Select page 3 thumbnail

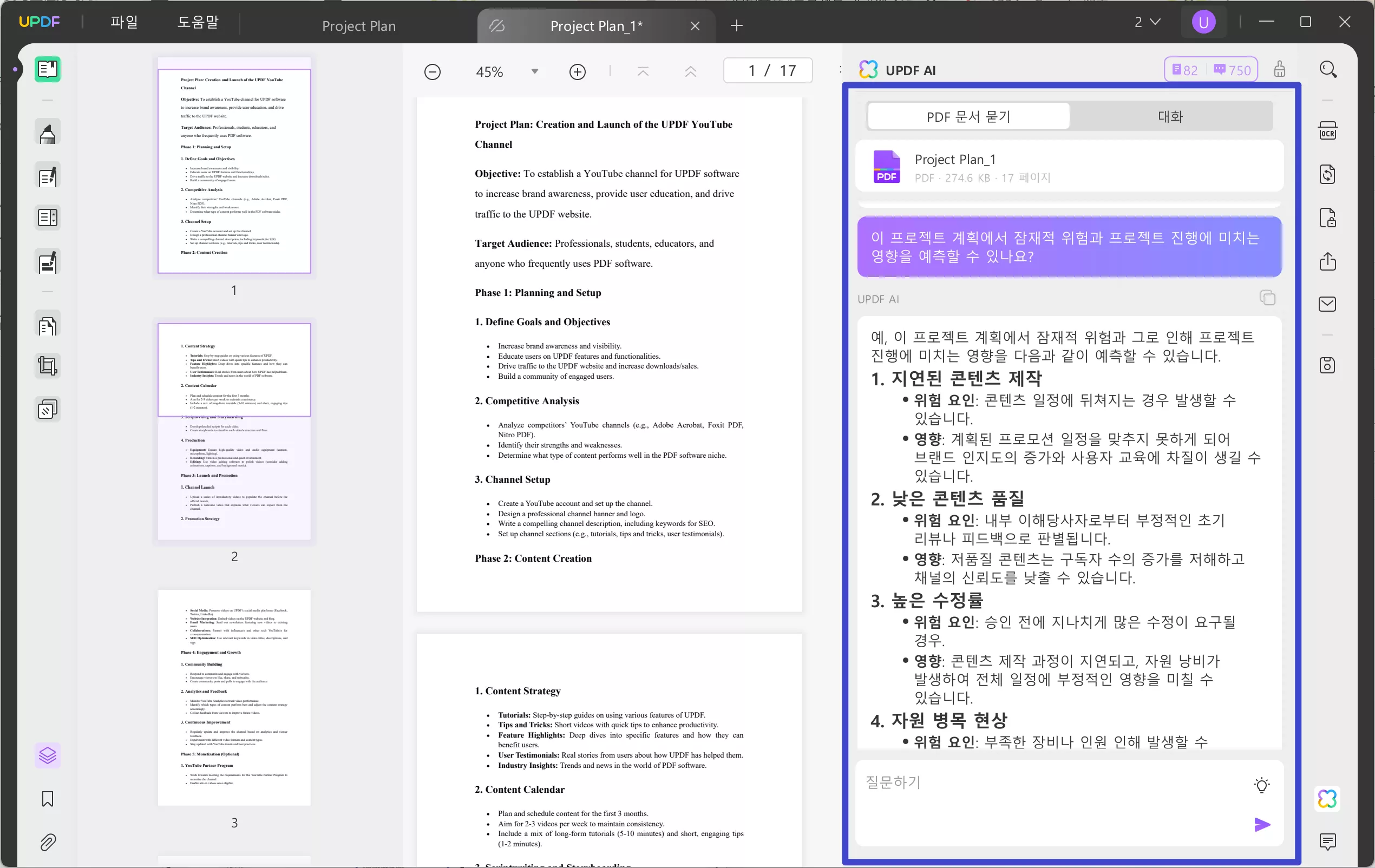[x=234, y=698]
